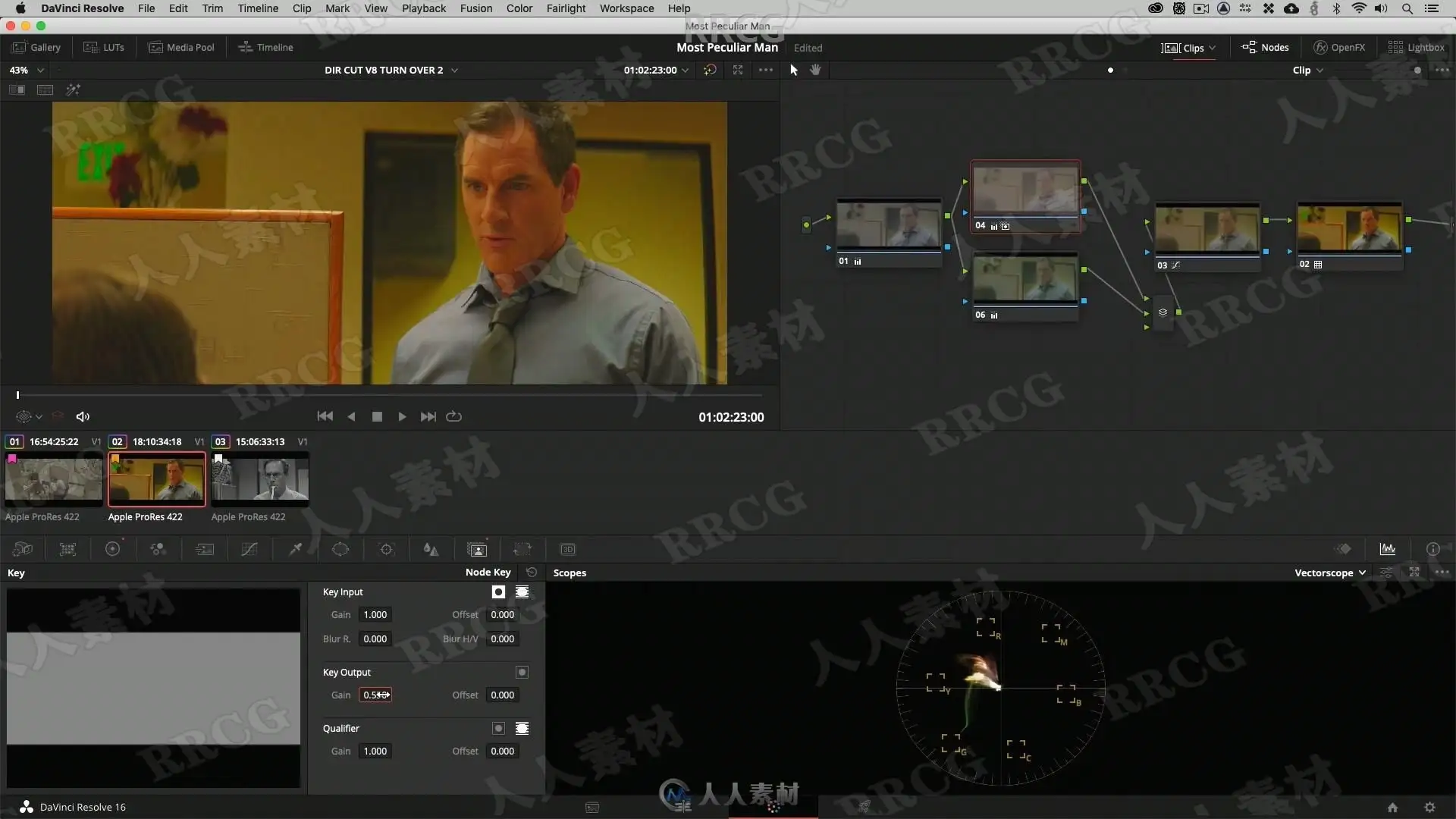Screen dimensions: 1456x819
Task: Enable the Split Screen viewer icon
Action: (x=45, y=89)
